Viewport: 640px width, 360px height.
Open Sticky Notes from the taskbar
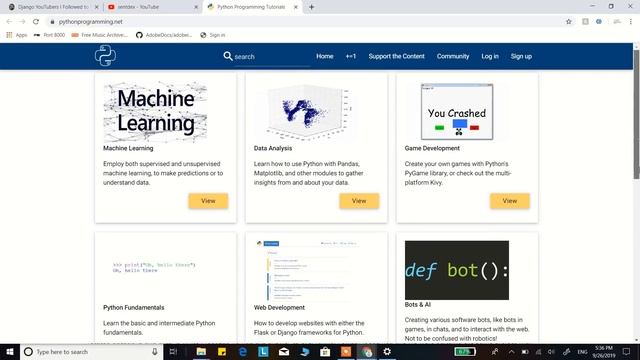pos(222,351)
